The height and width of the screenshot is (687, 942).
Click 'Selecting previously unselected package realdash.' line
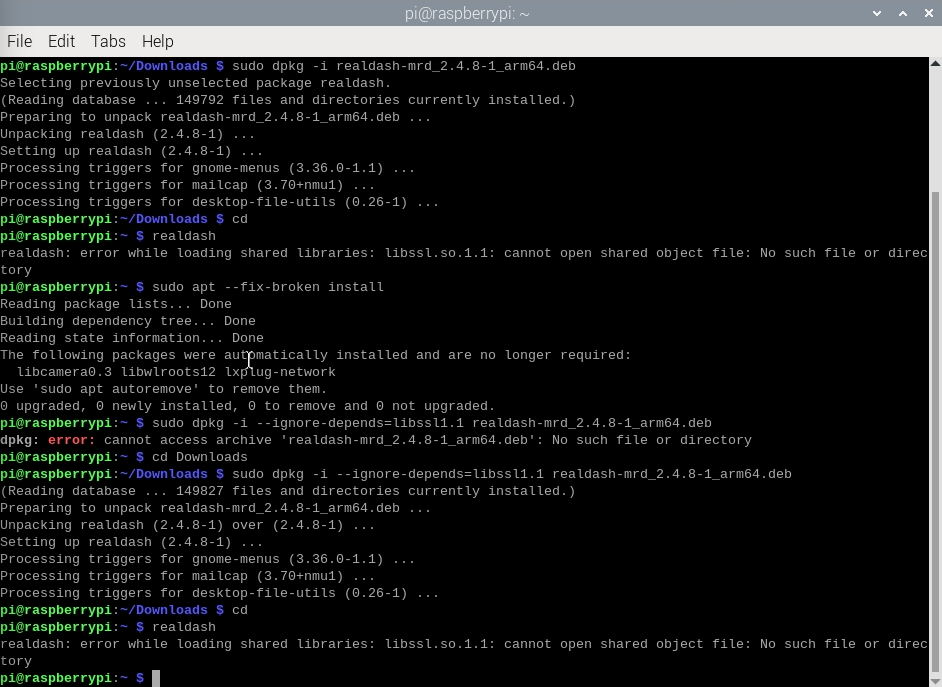196,83
